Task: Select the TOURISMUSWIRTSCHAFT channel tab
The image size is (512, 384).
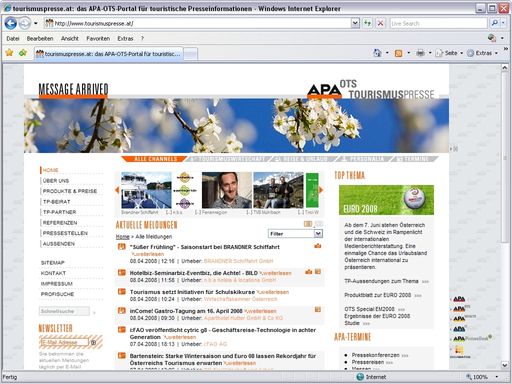Action: [229, 159]
